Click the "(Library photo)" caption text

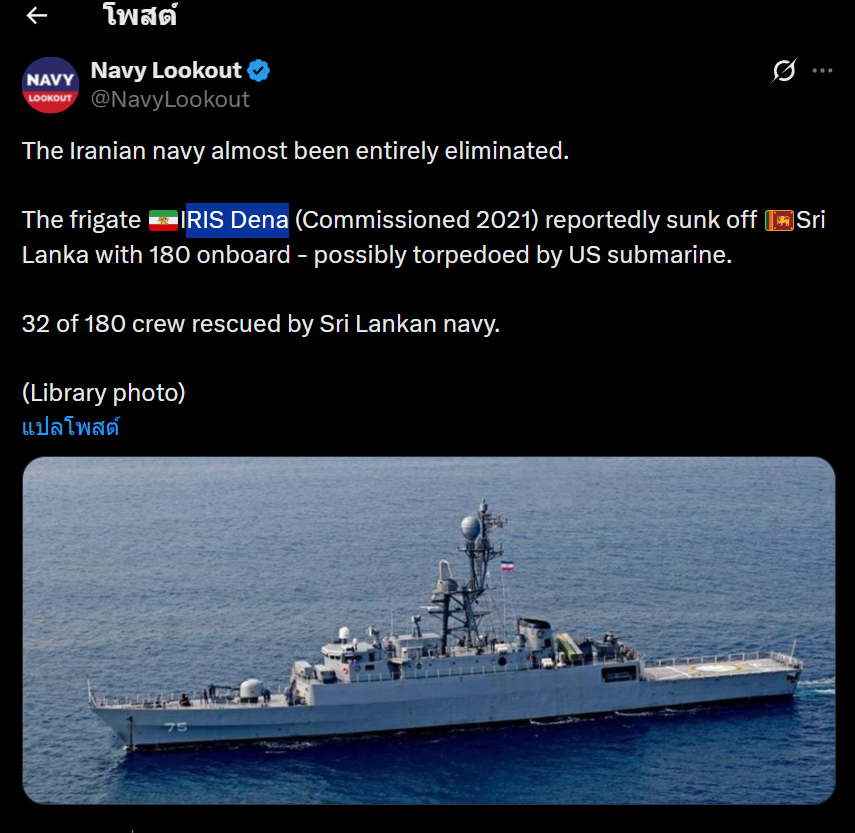click(x=104, y=393)
